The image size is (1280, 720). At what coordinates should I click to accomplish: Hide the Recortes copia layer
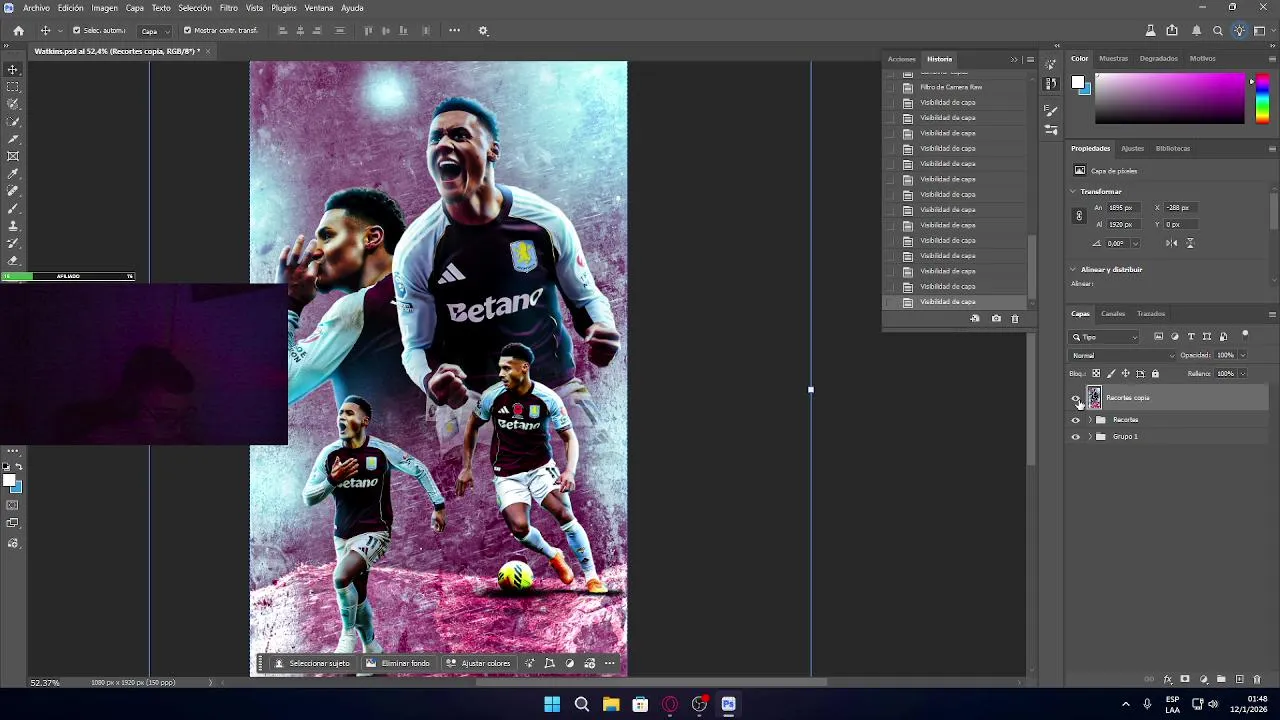coord(1076,398)
